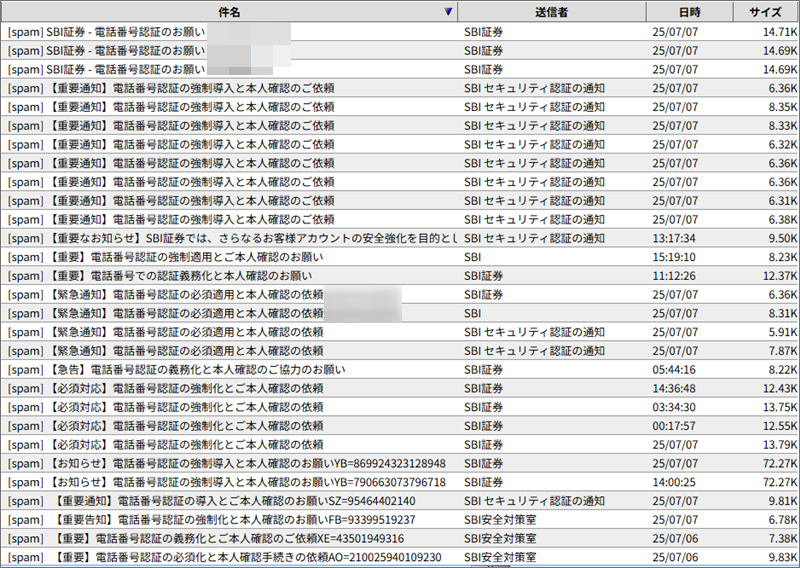Click the 6.78K size cell
Screen dimensions: 800x568
783,520
